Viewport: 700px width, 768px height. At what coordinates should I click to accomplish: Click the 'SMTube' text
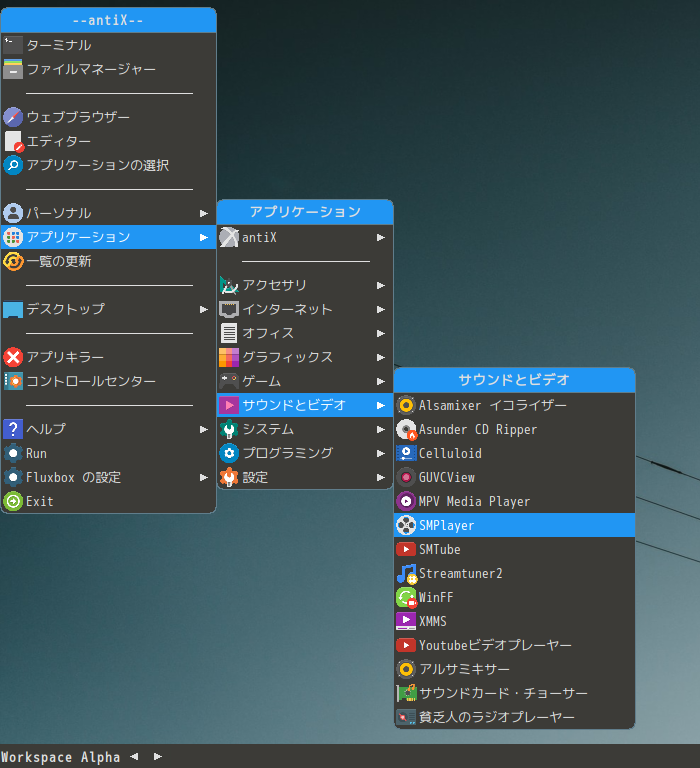(x=439, y=550)
